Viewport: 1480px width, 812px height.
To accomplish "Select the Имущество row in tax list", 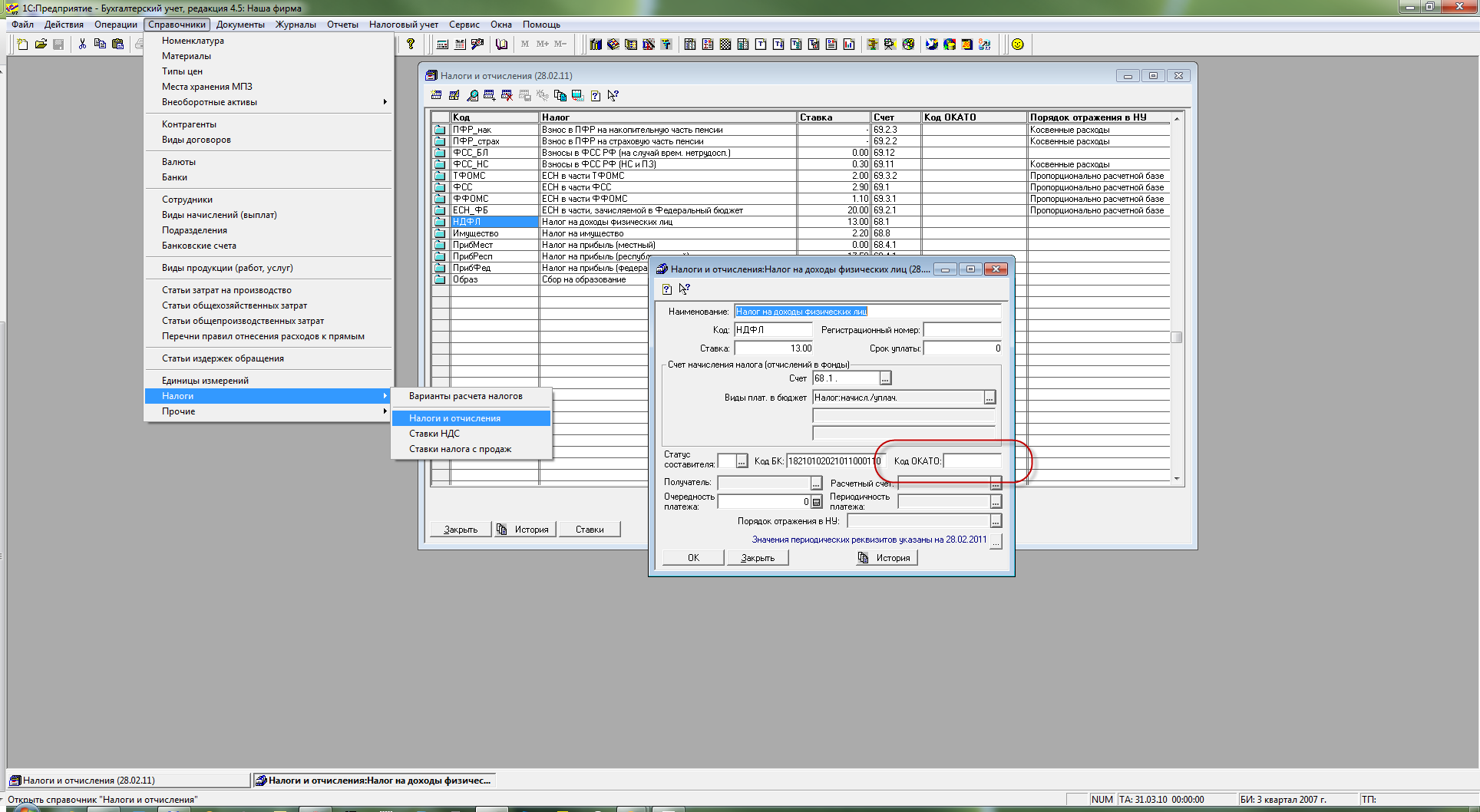I will click(x=476, y=233).
